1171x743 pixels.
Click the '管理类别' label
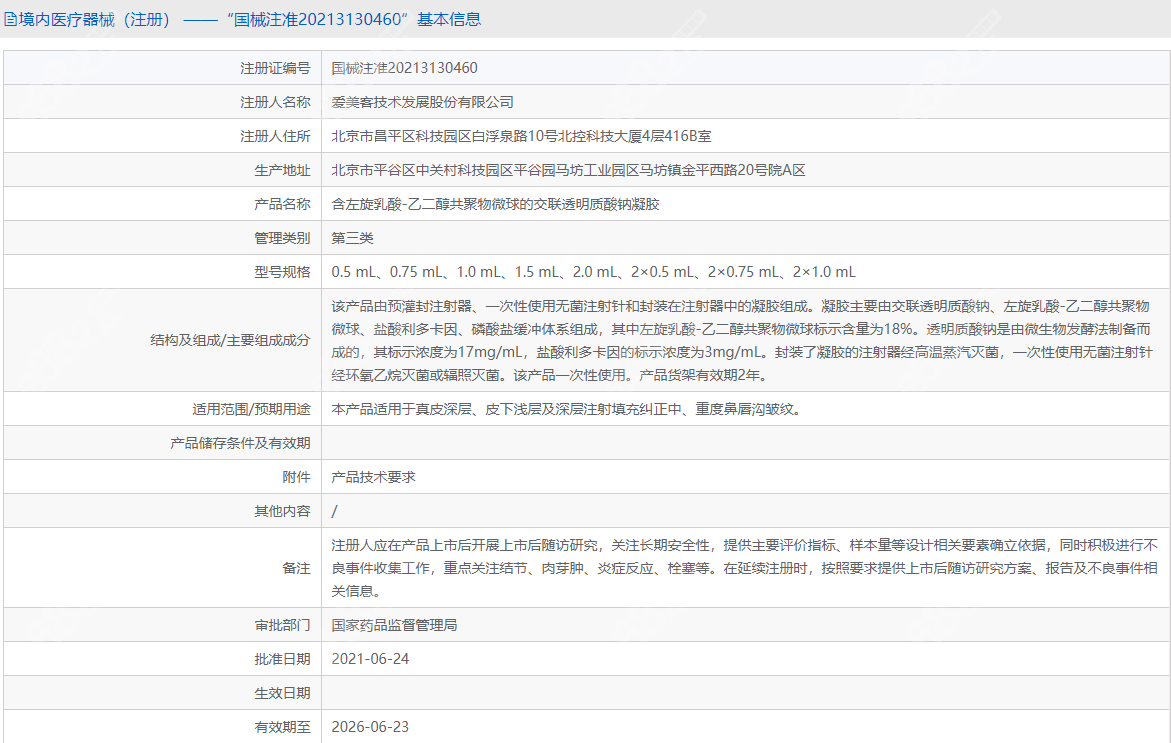click(x=282, y=238)
